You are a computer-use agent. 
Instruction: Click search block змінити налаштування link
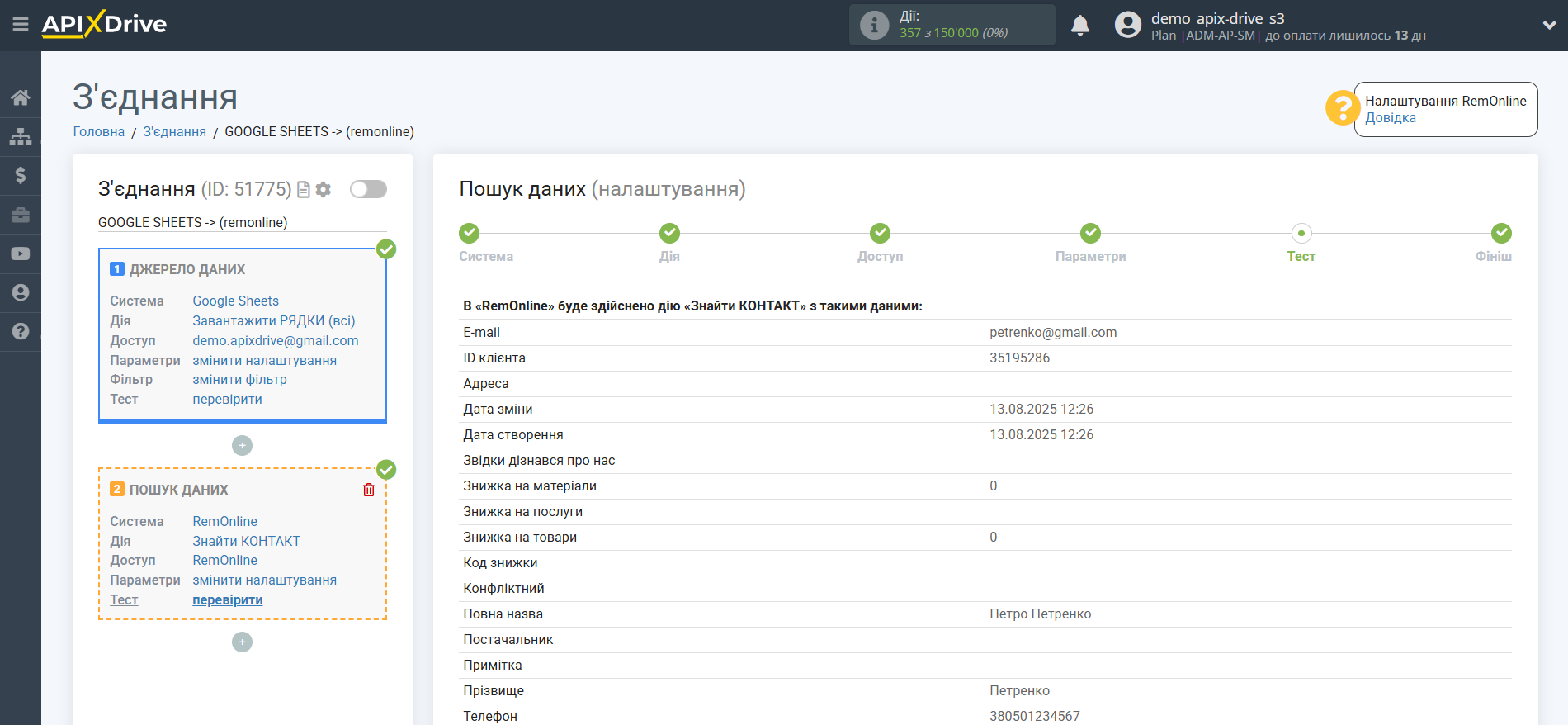coord(265,580)
